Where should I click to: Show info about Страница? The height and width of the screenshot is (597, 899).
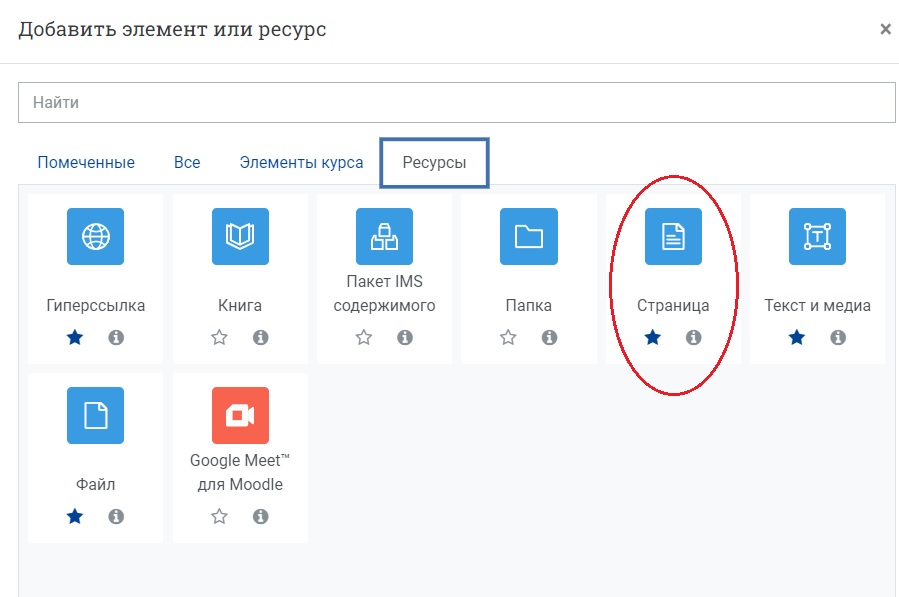tap(693, 337)
